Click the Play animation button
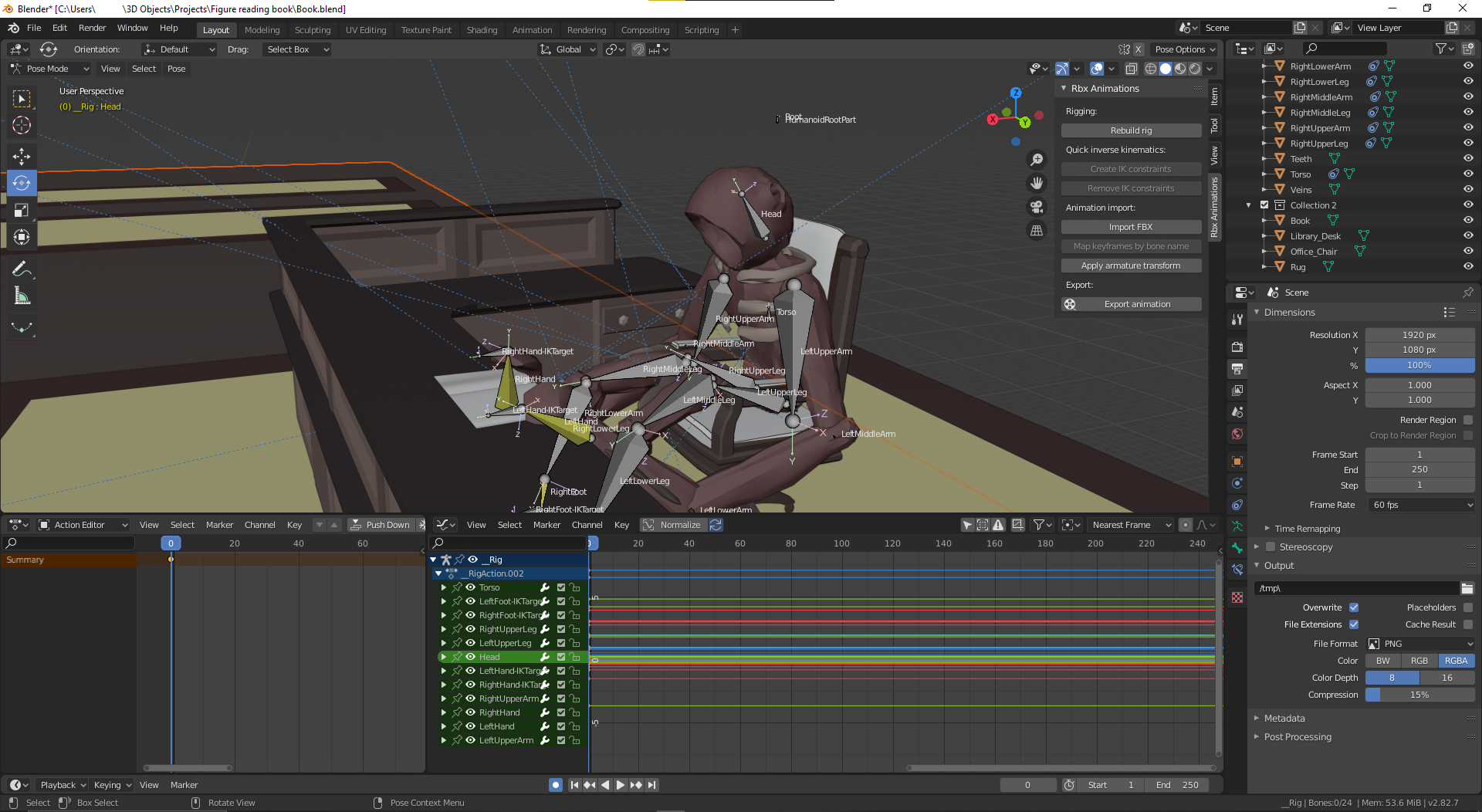The width and height of the screenshot is (1482, 812). coord(620,785)
